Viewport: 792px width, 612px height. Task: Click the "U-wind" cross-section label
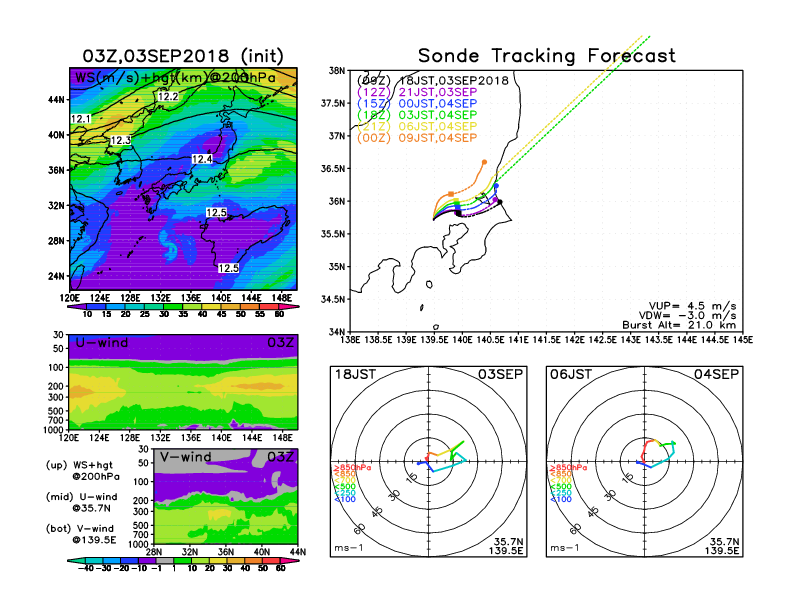pos(102,343)
